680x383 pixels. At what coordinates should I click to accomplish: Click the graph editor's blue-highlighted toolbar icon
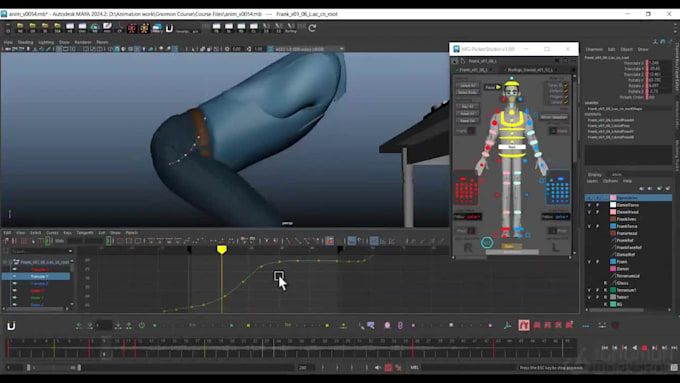(x=352, y=241)
